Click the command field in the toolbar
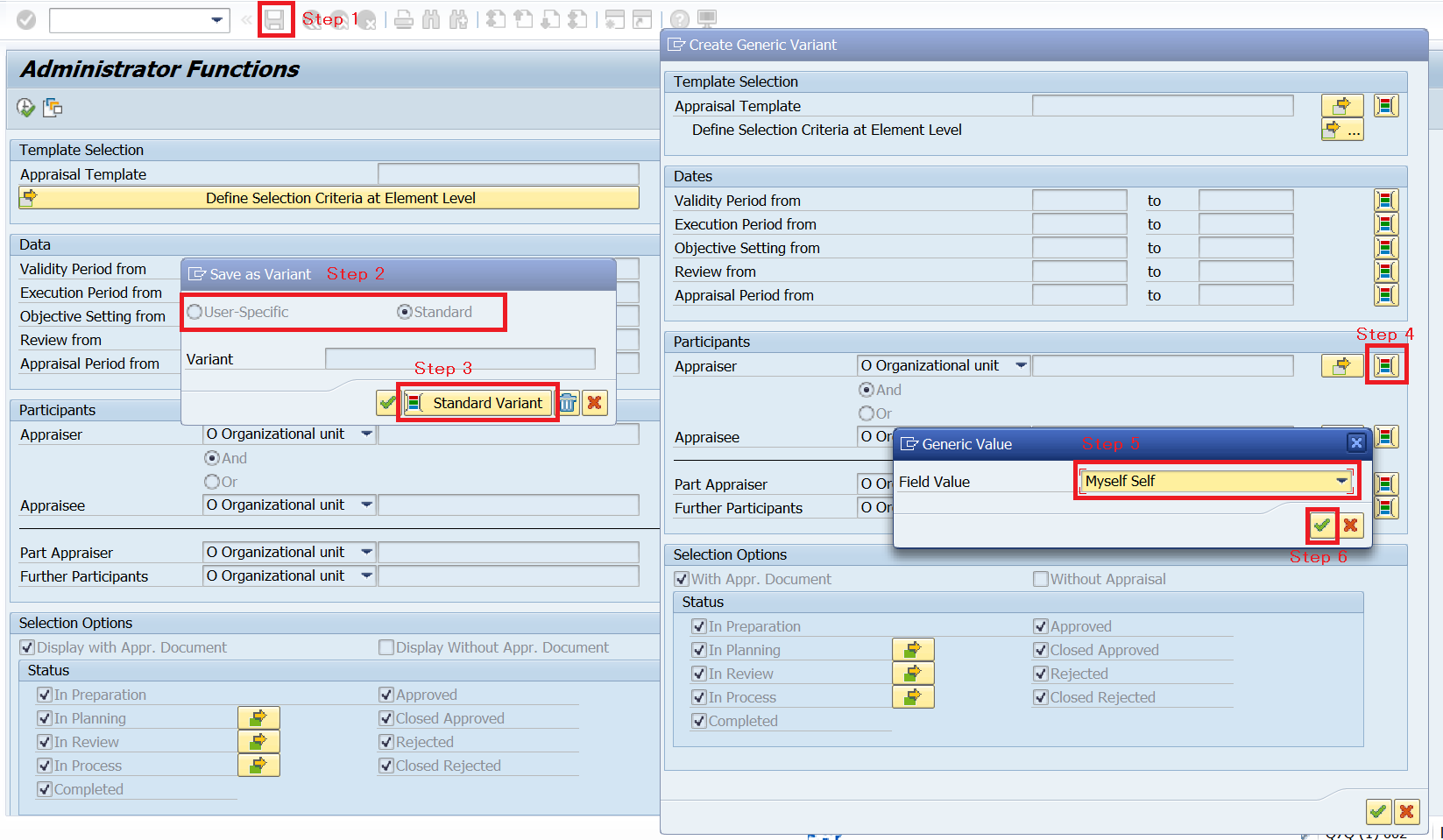Viewport: 1443px width, 840px height. pos(139,19)
